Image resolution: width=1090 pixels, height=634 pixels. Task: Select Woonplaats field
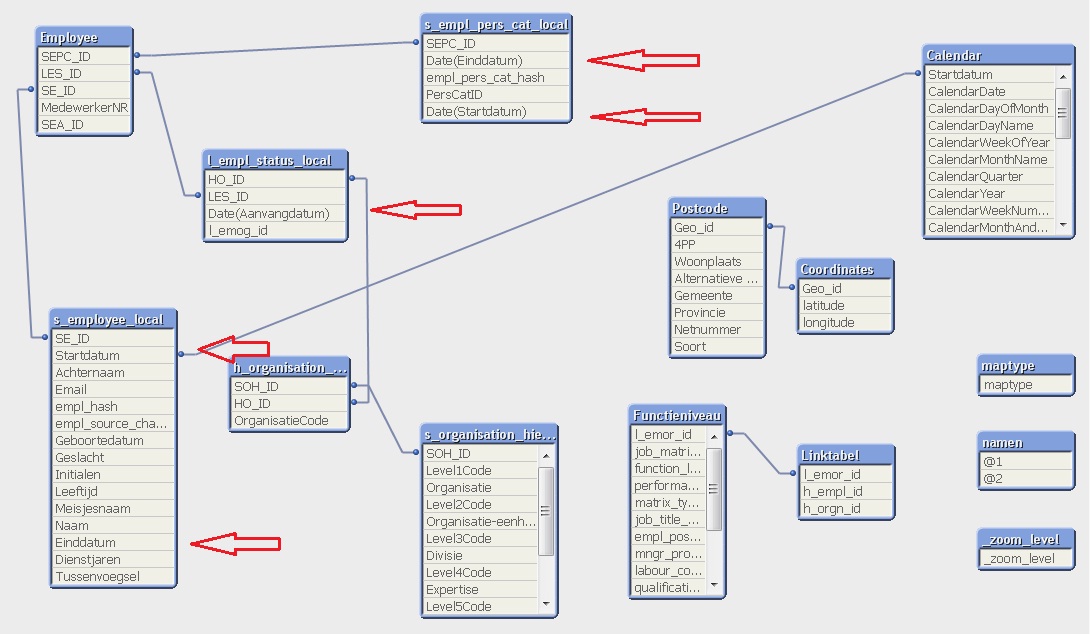click(x=717, y=261)
